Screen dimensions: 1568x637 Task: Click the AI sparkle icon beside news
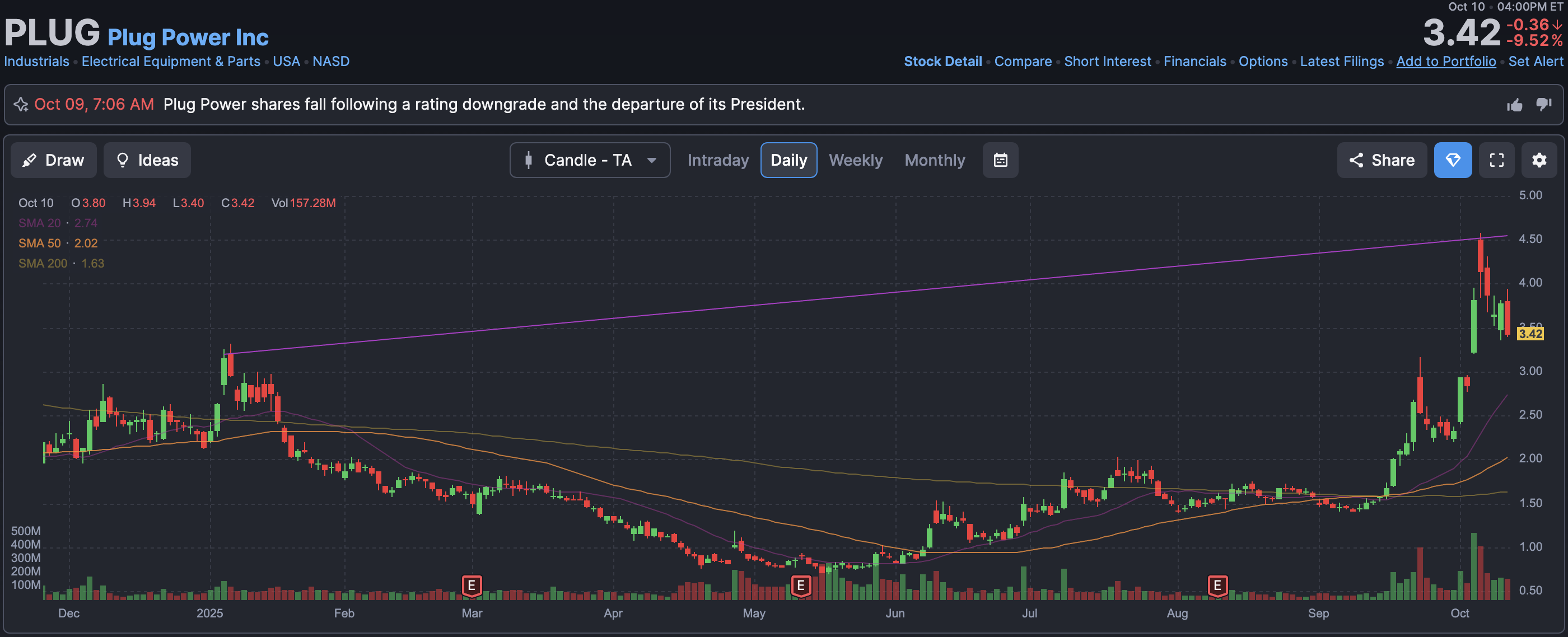coord(21,105)
